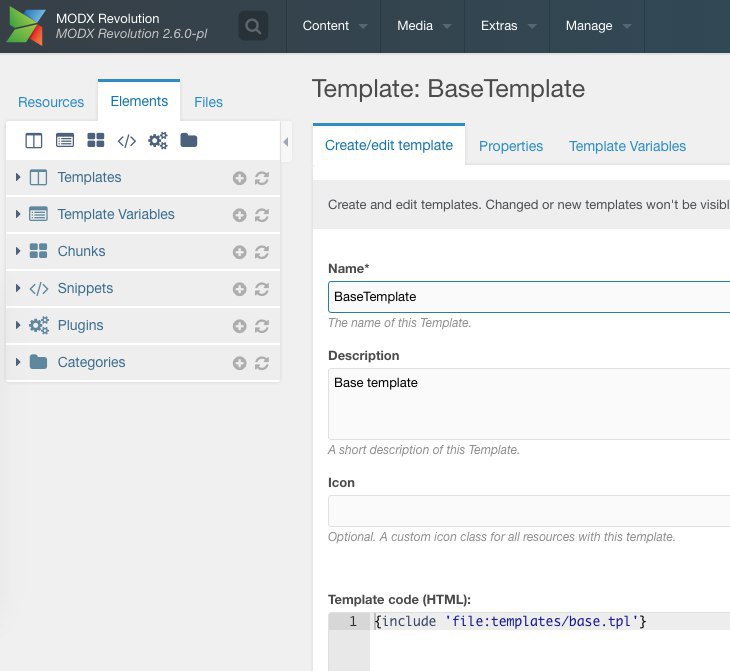Click the new plugin gears toolbar icon
The height and width of the screenshot is (671, 730).
[158, 140]
